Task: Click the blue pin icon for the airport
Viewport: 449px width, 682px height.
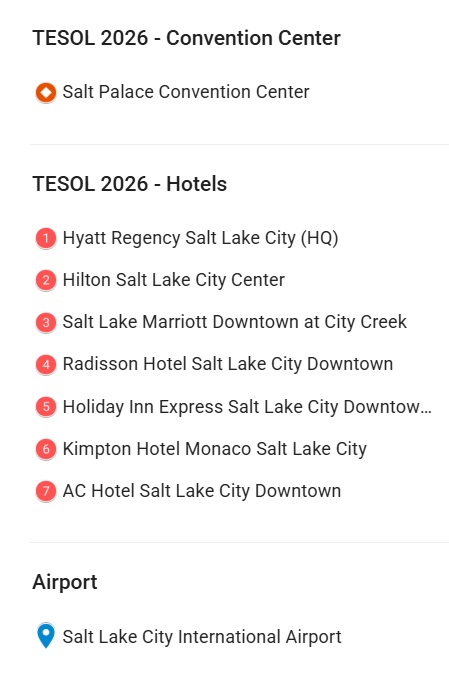Action: point(46,636)
